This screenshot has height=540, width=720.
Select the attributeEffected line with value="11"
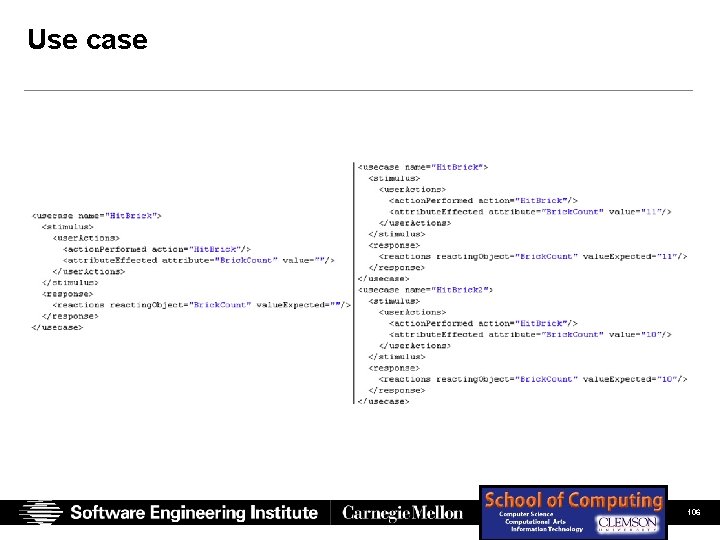[530, 212]
